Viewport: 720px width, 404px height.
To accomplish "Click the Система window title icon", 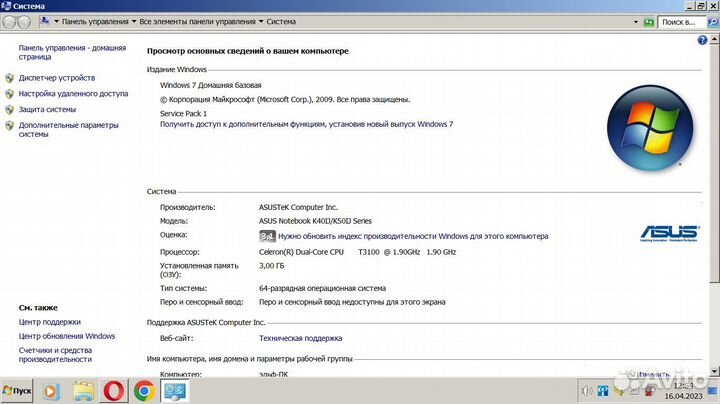I will [6, 6].
